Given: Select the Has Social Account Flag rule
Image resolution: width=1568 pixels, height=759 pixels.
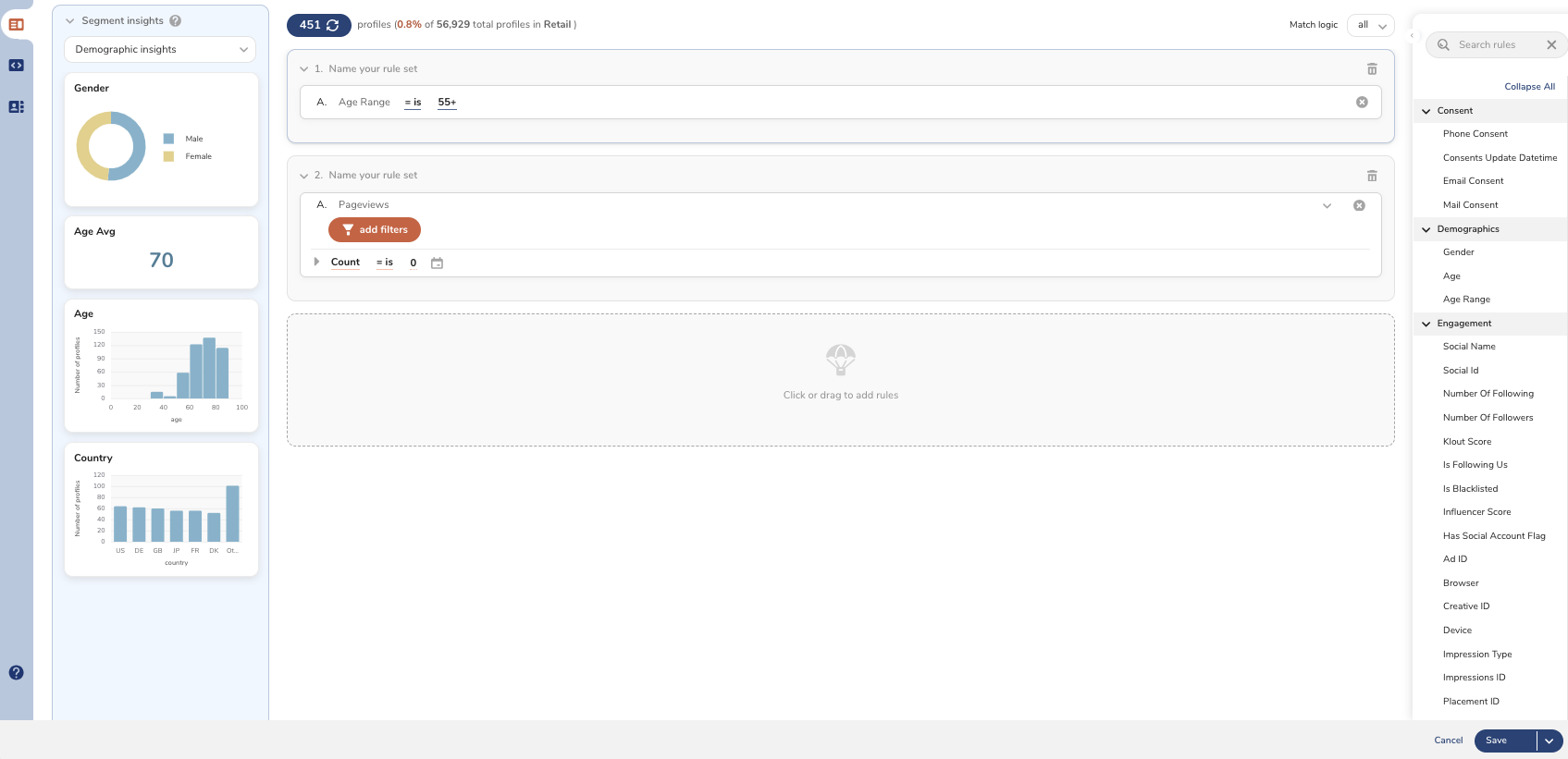Looking at the screenshot, I should (1494, 536).
